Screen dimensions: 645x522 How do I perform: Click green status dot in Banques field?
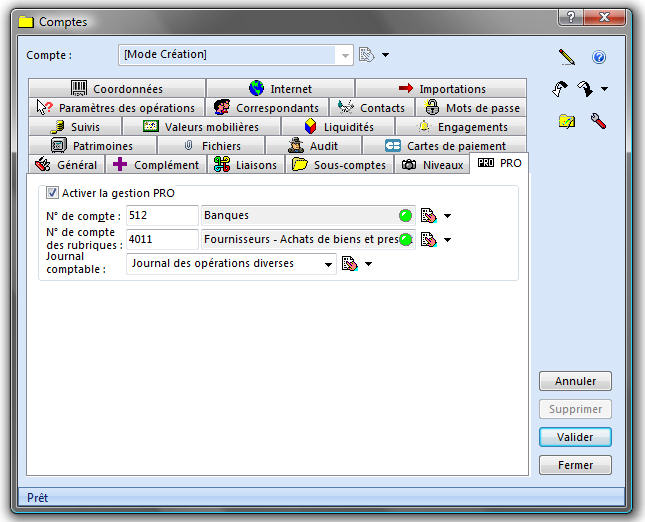[x=405, y=215]
